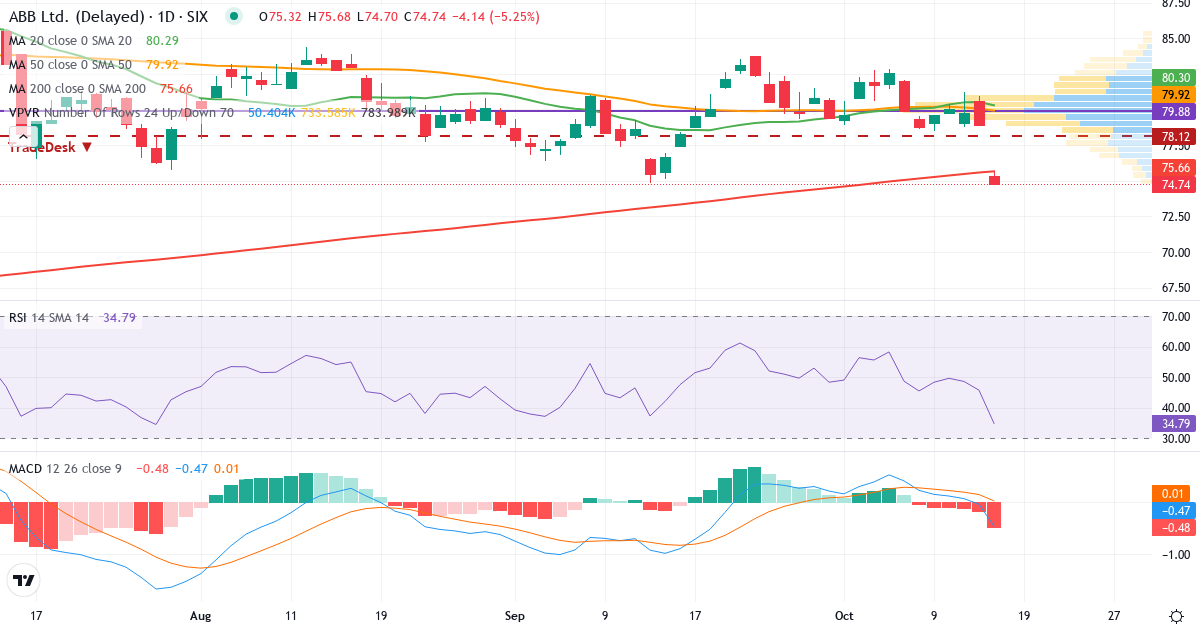Click the Oct date on time axis
The image size is (1200, 630).
pos(842,616)
